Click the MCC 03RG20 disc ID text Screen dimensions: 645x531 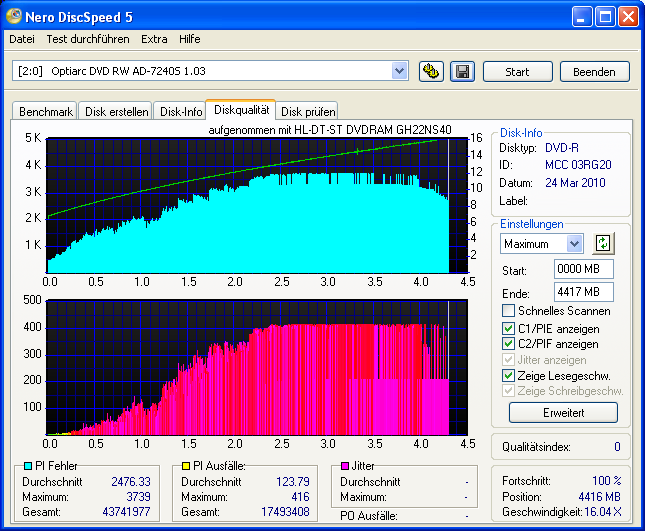tap(578, 165)
